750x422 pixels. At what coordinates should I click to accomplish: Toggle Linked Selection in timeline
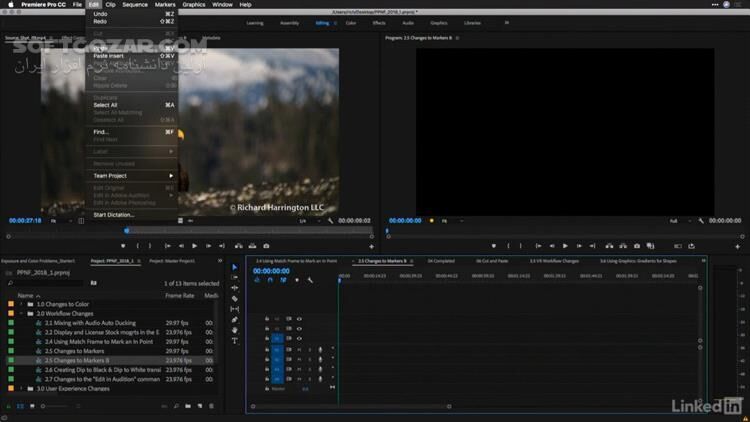(283, 280)
